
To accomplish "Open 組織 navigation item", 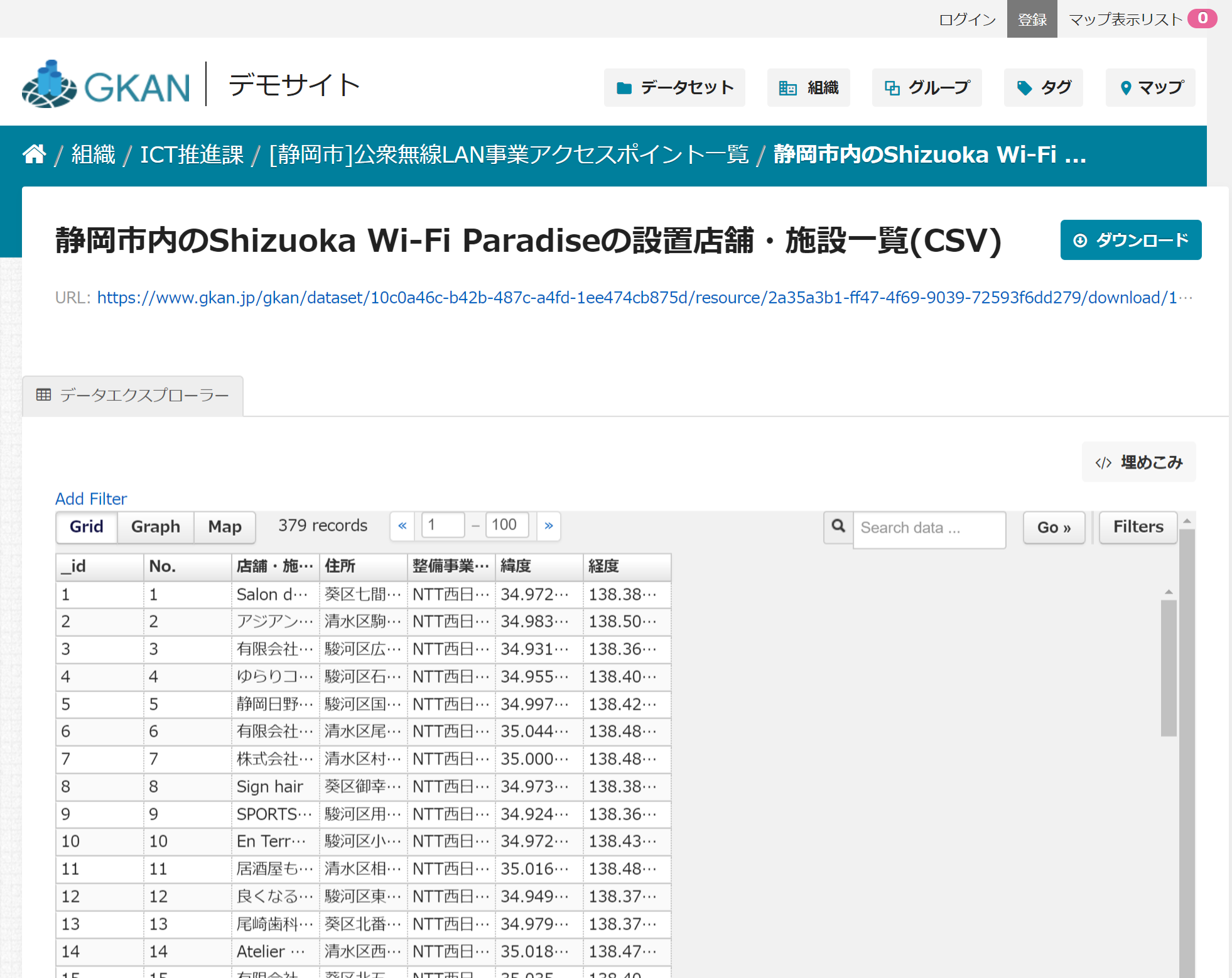I will click(809, 87).
